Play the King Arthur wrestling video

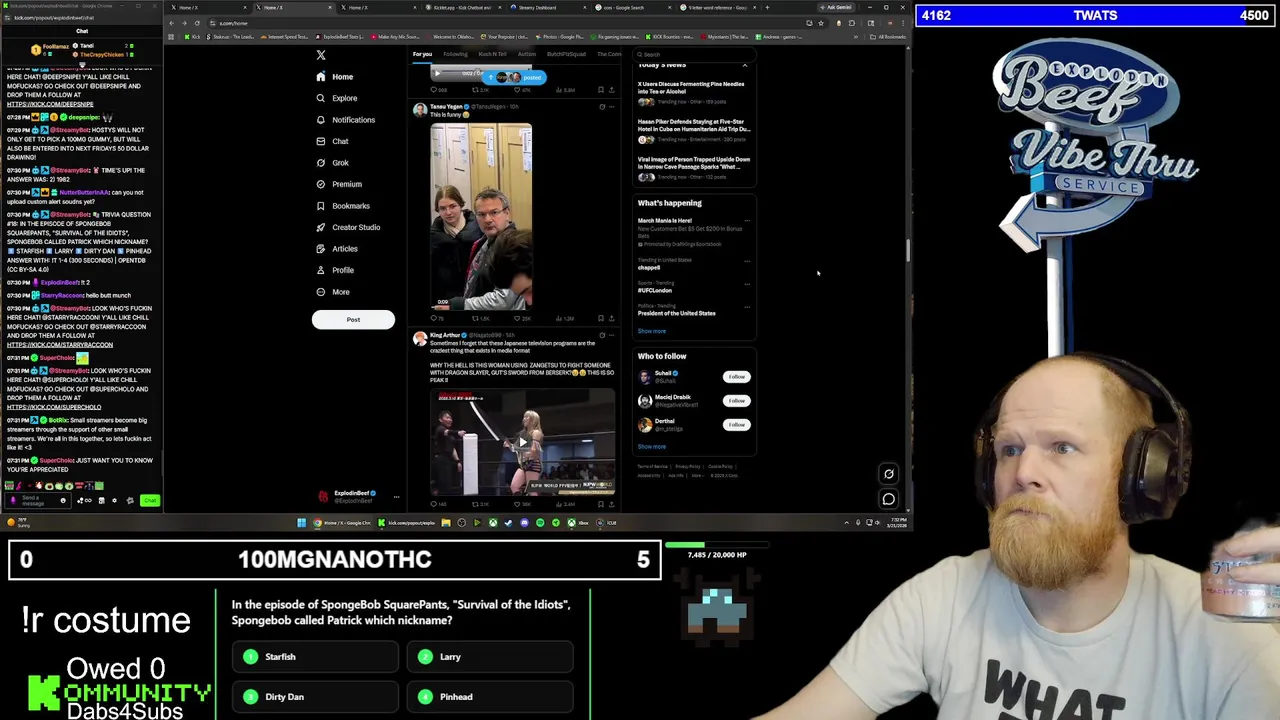tap(522, 442)
